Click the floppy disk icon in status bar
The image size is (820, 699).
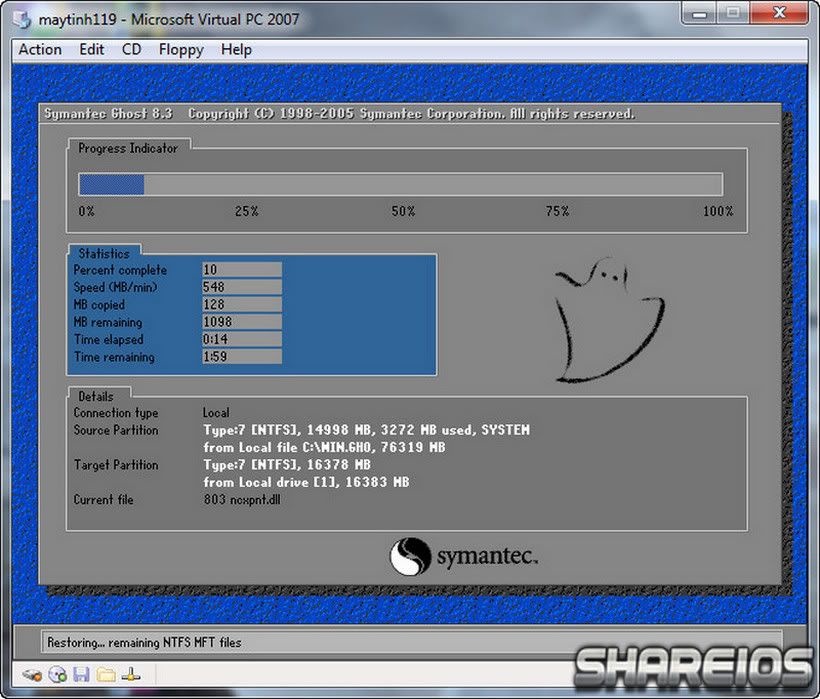coord(81,674)
